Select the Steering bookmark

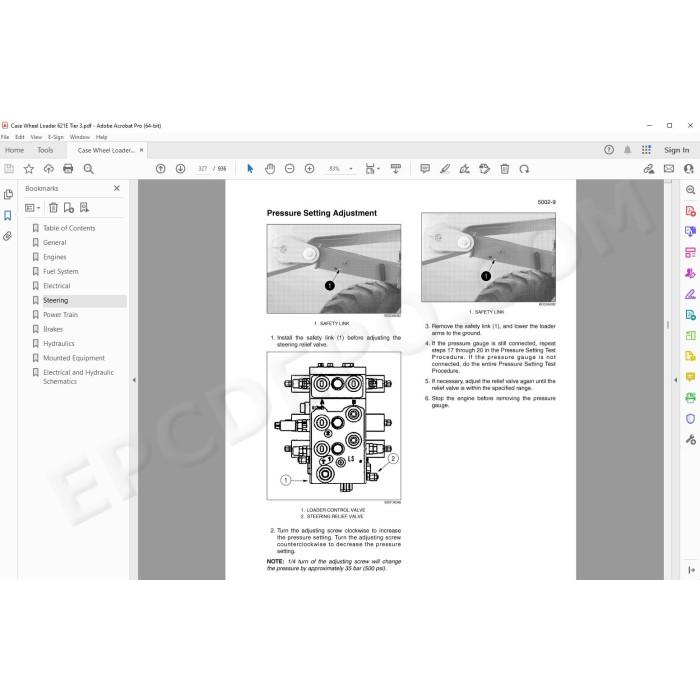pos(56,300)
